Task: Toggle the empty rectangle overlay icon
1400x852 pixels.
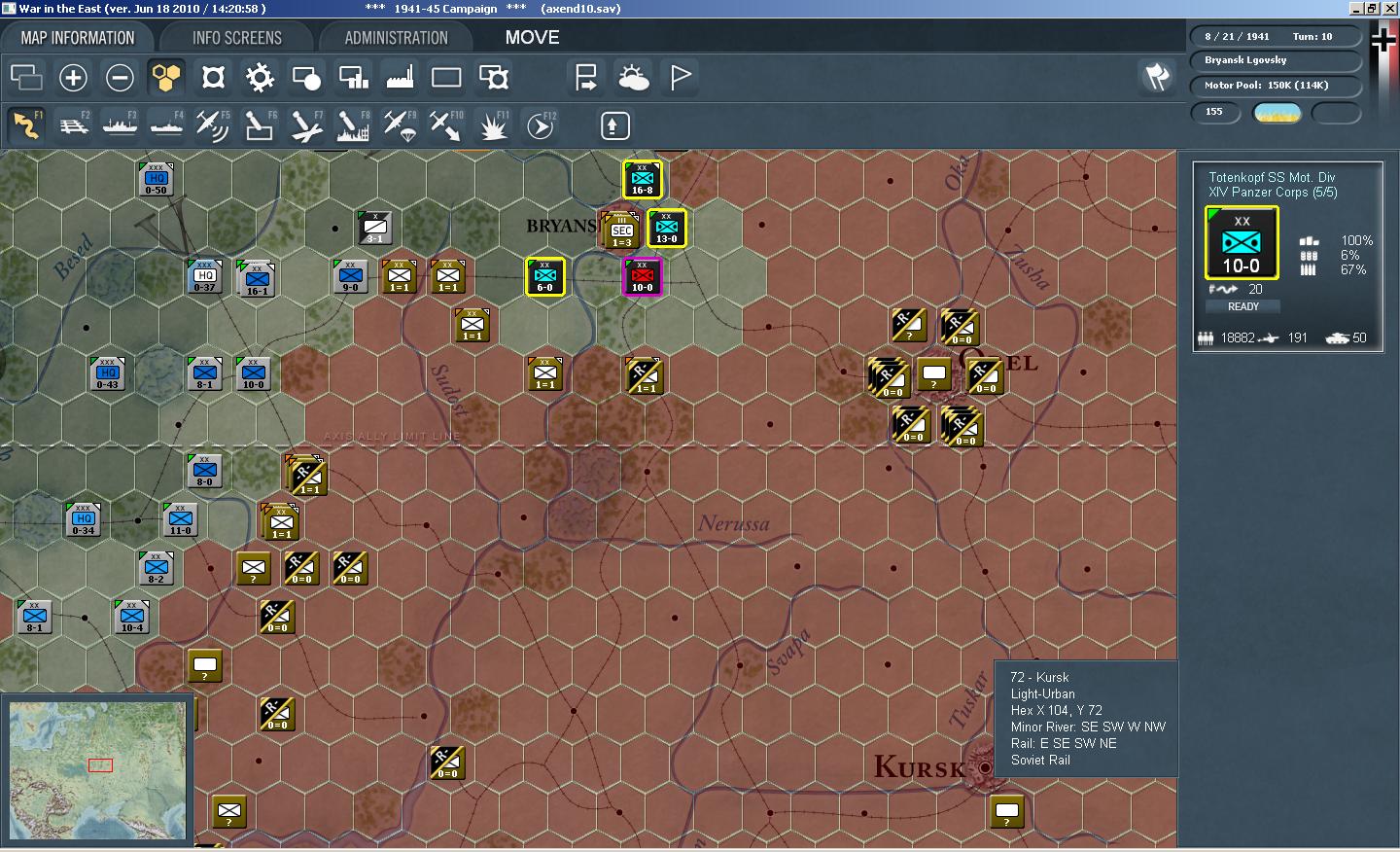Action: click(x=446, y=78)
